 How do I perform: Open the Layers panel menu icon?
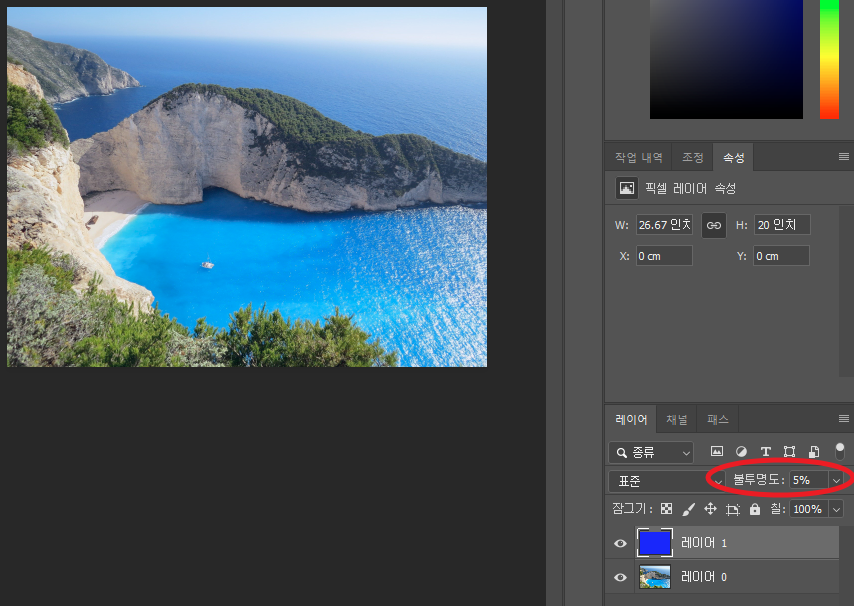844,419
